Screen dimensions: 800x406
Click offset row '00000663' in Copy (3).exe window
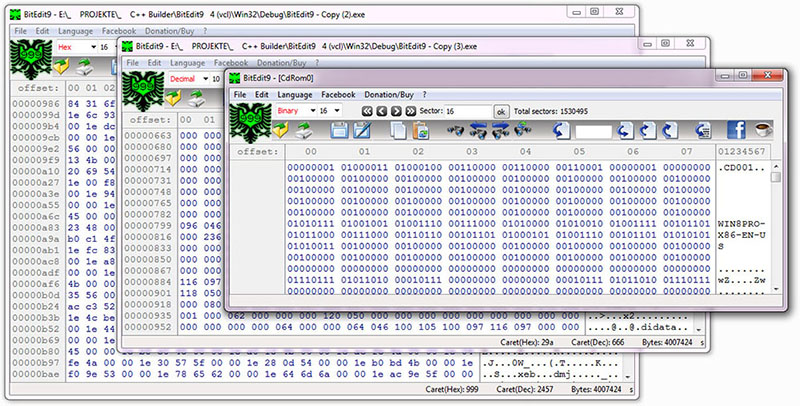(148, 136)
